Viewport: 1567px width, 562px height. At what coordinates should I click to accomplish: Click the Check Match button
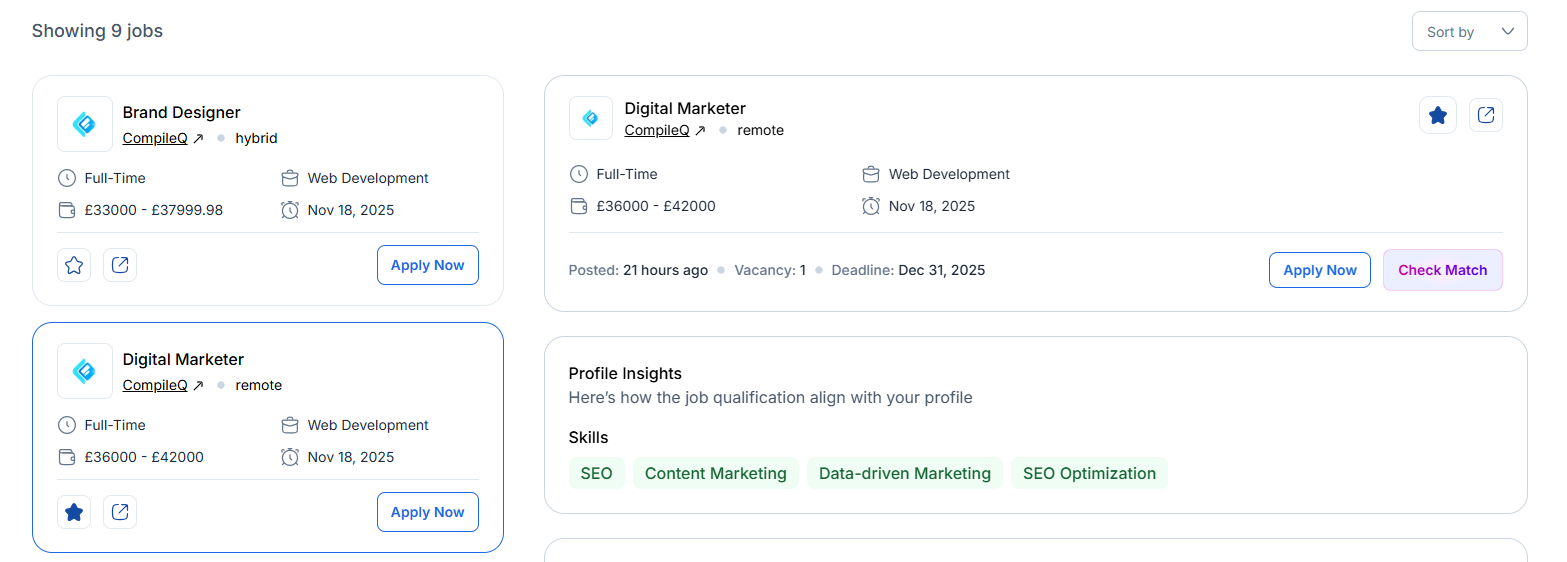pos(1442,270)
